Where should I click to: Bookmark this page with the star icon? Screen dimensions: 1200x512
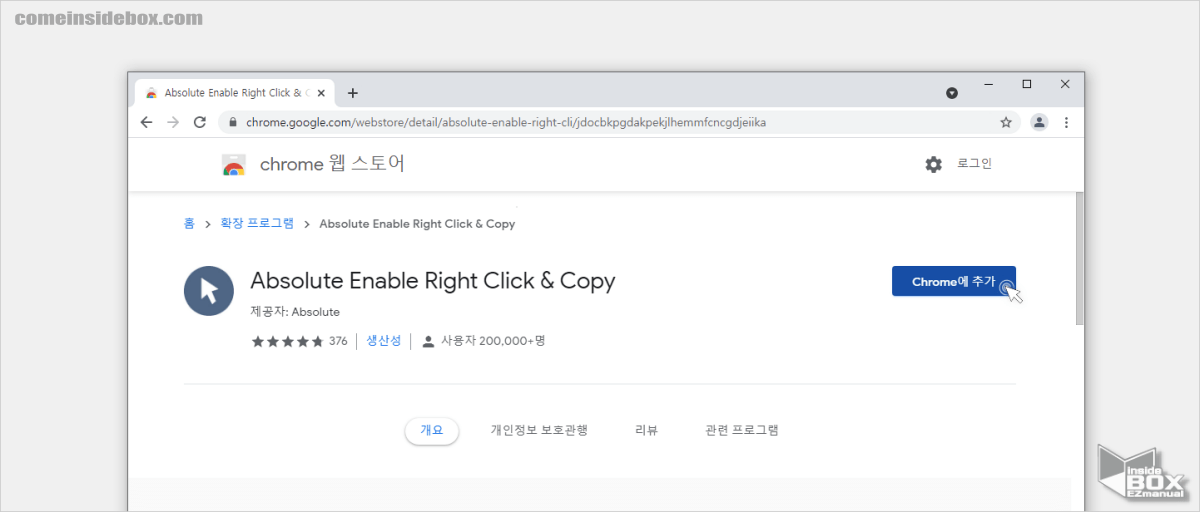[1006, 122]
